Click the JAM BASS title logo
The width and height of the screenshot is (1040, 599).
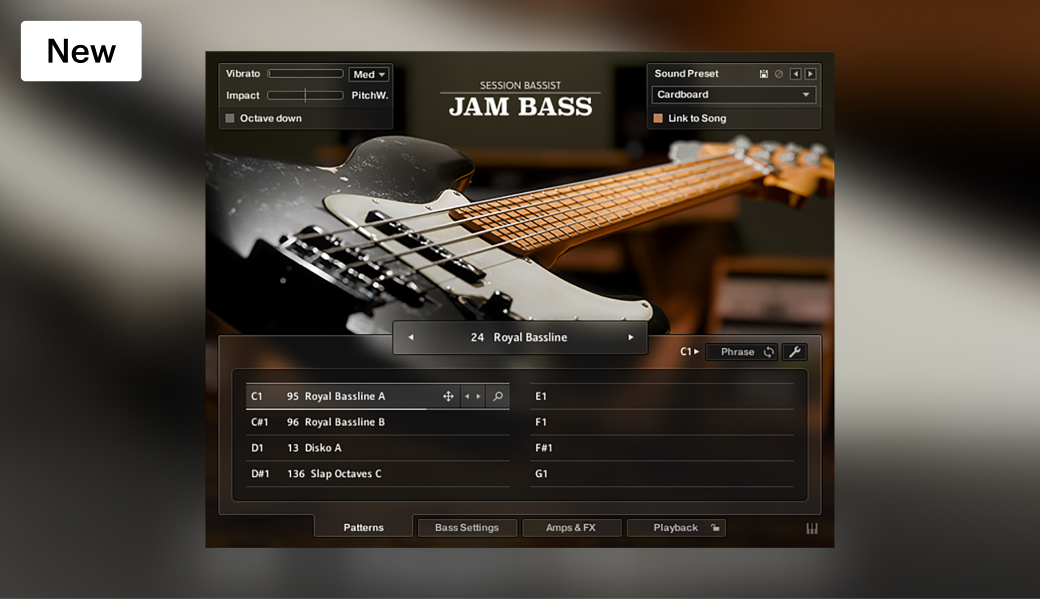click(x=520, y=106)
